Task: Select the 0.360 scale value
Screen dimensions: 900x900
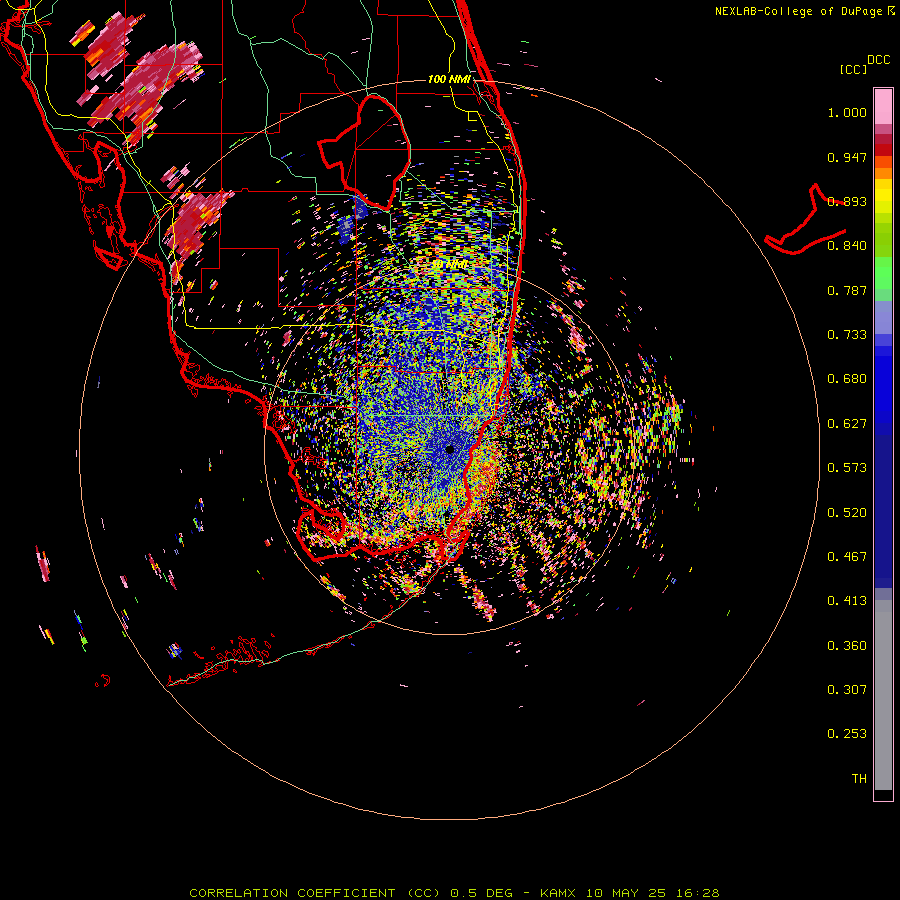Action: point(847,646)
